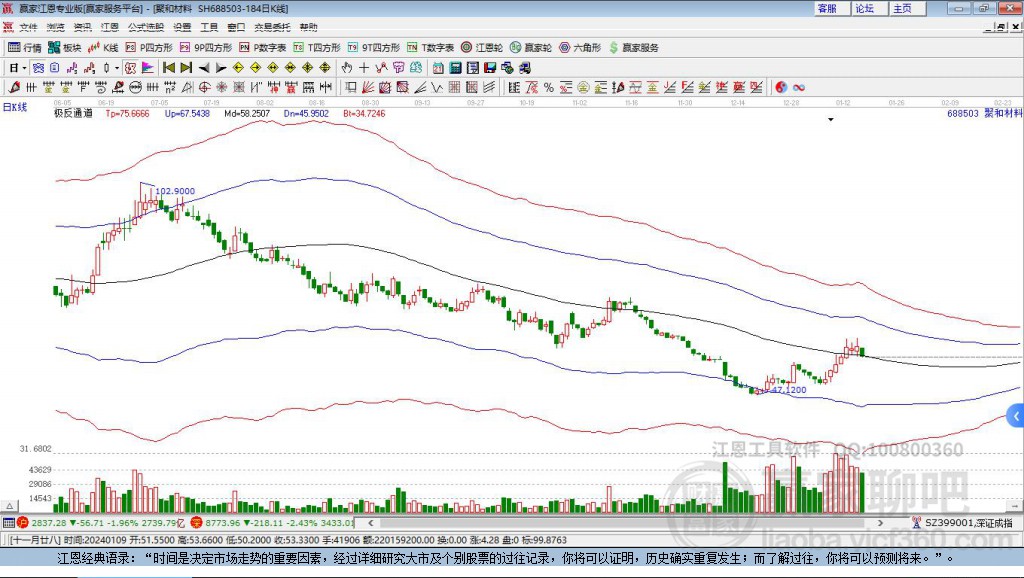The height and width of the screenshot is (578, 1024).
Task: Open the calendar icon in toolbar
Action: click(438, 68)
